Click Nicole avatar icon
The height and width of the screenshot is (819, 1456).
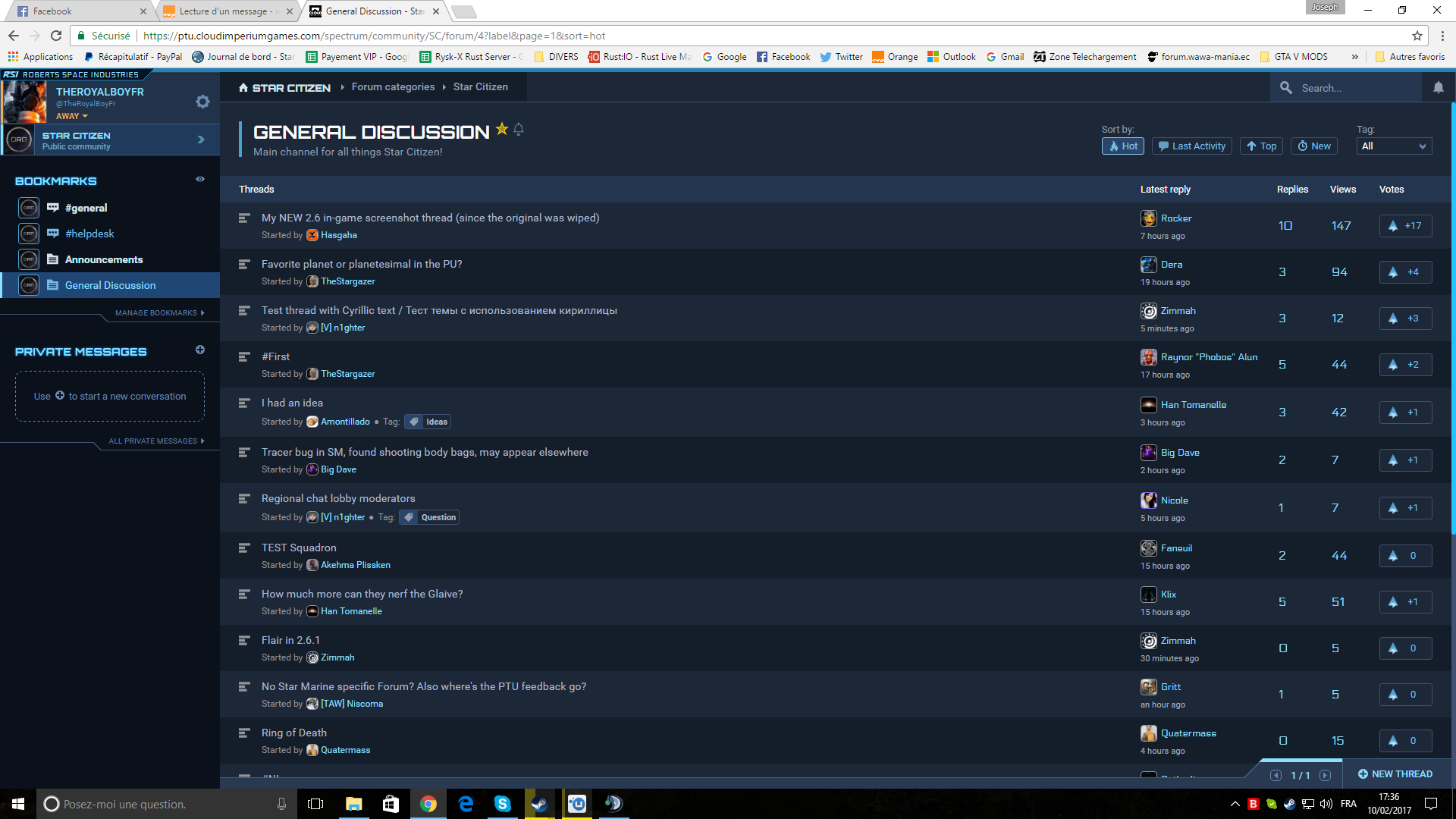(x=1149, y=500)
